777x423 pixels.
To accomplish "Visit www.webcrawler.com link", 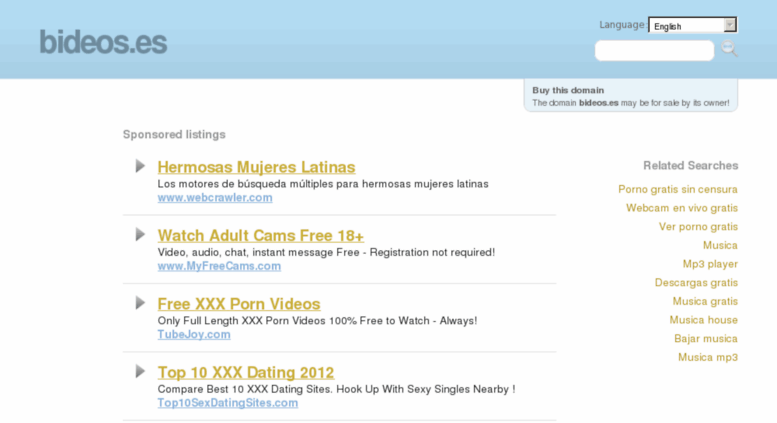I will pos(215,197).
